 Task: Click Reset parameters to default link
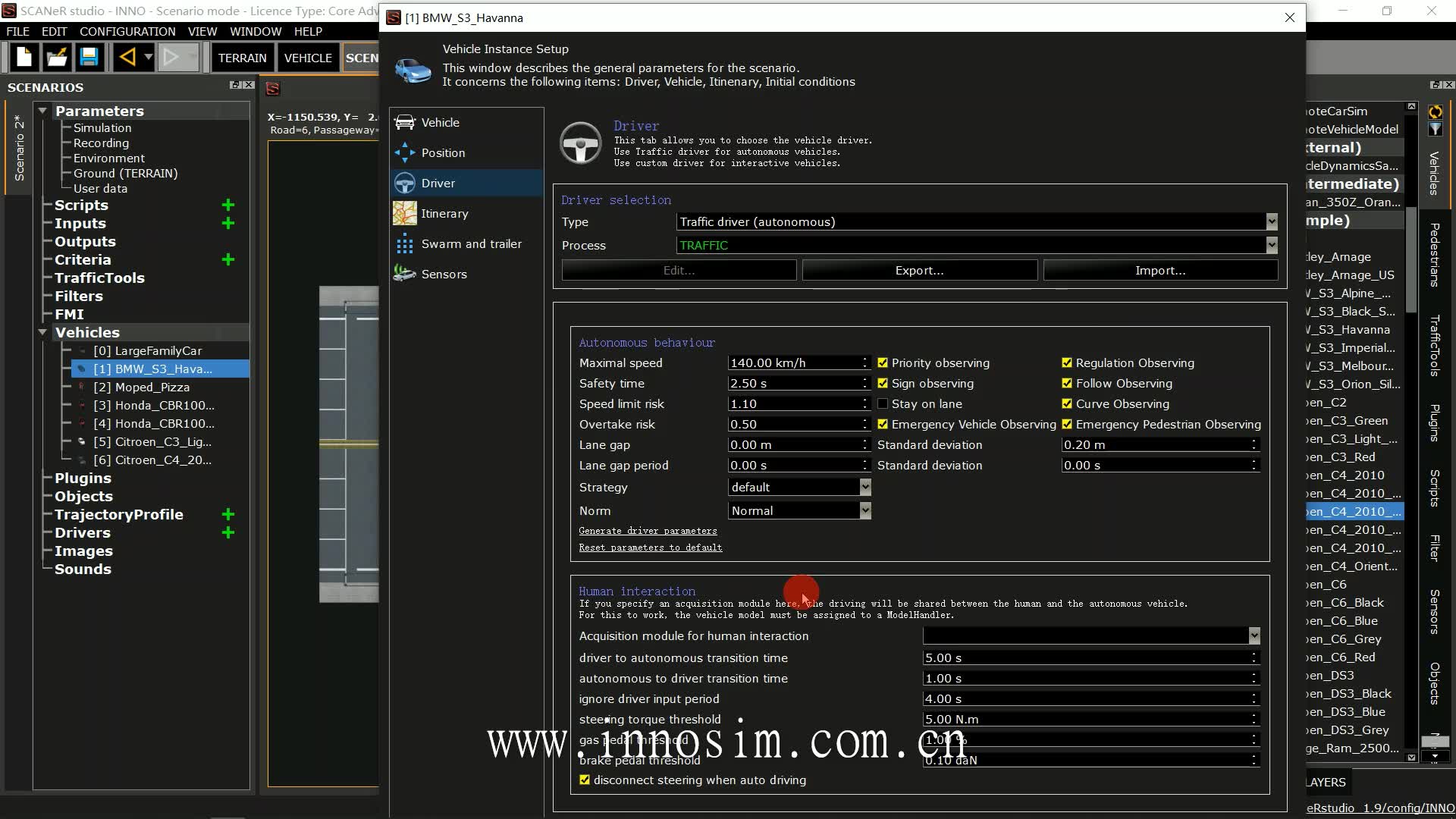tap(650, 548)
